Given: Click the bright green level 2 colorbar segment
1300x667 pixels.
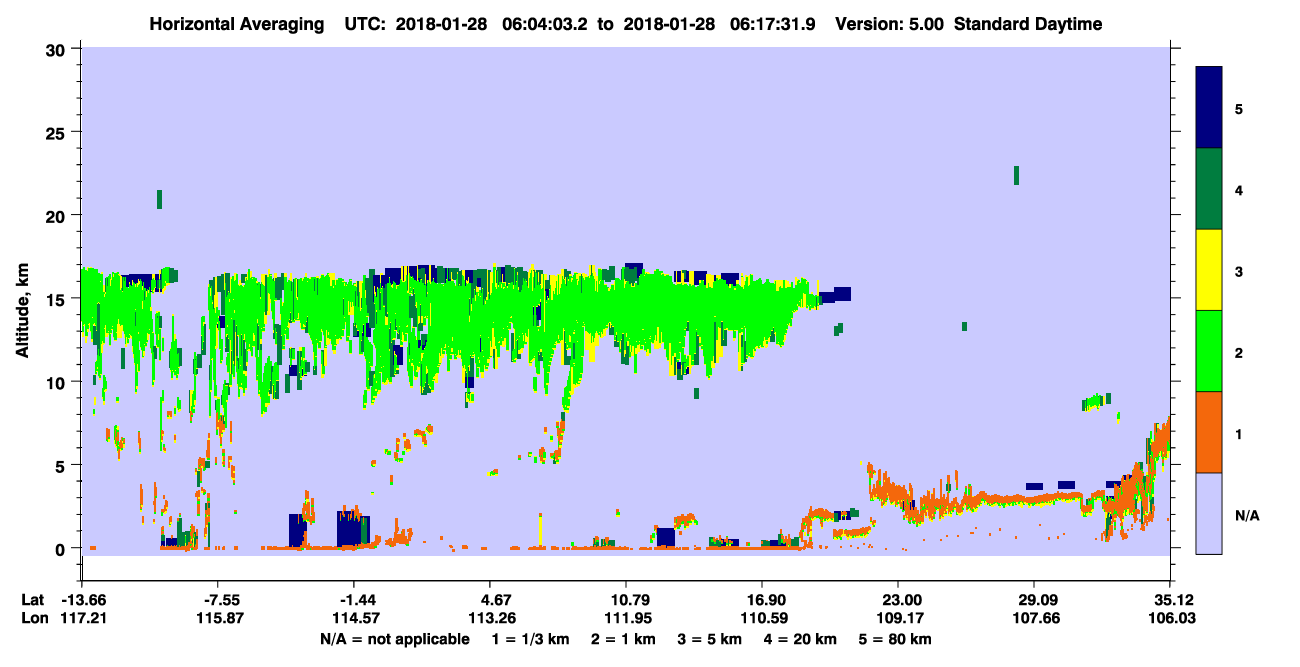Looking at the screenshot, I should 1209,351.
